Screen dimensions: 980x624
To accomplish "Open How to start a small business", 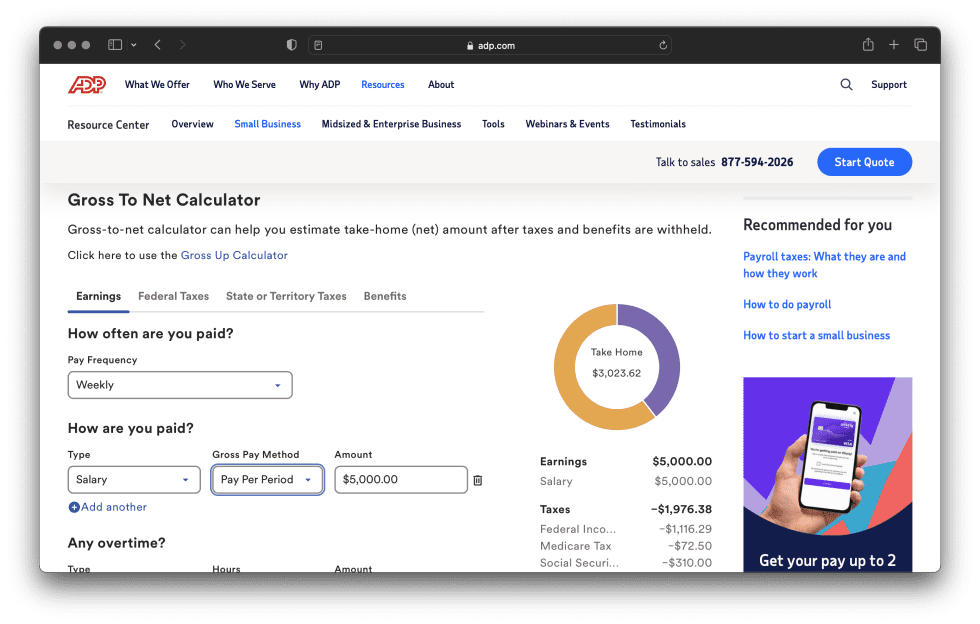I will [x=816, y=335].
